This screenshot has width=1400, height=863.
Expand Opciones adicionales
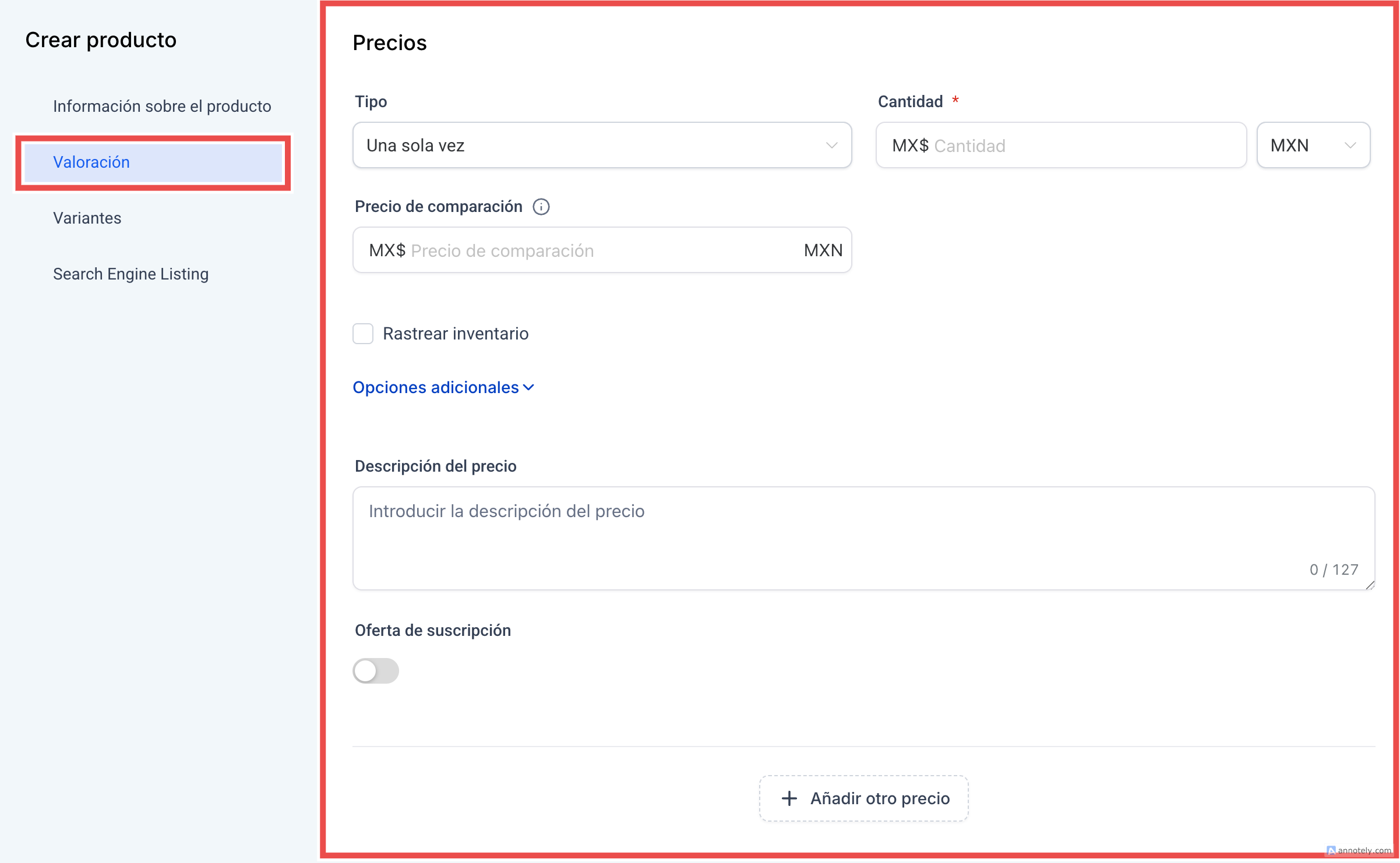point(436,388)
